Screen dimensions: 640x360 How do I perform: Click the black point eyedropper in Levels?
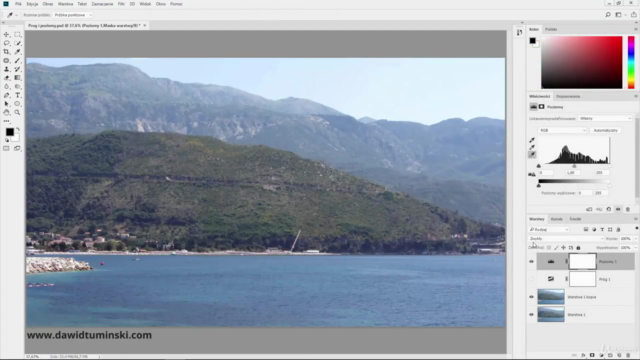pos(532,140)
